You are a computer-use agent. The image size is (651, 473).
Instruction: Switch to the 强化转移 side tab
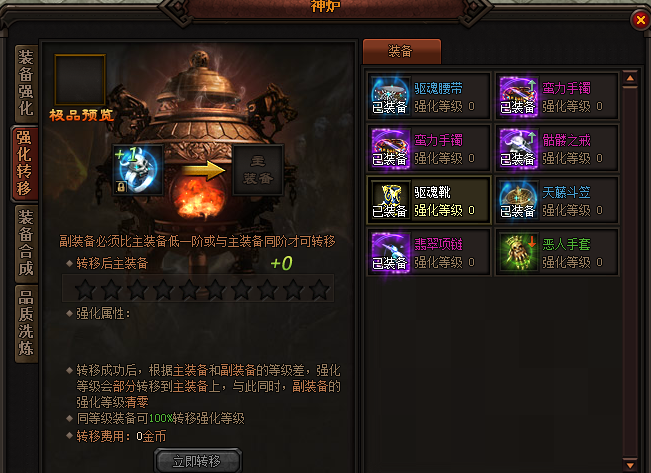(x=25, y=163)
